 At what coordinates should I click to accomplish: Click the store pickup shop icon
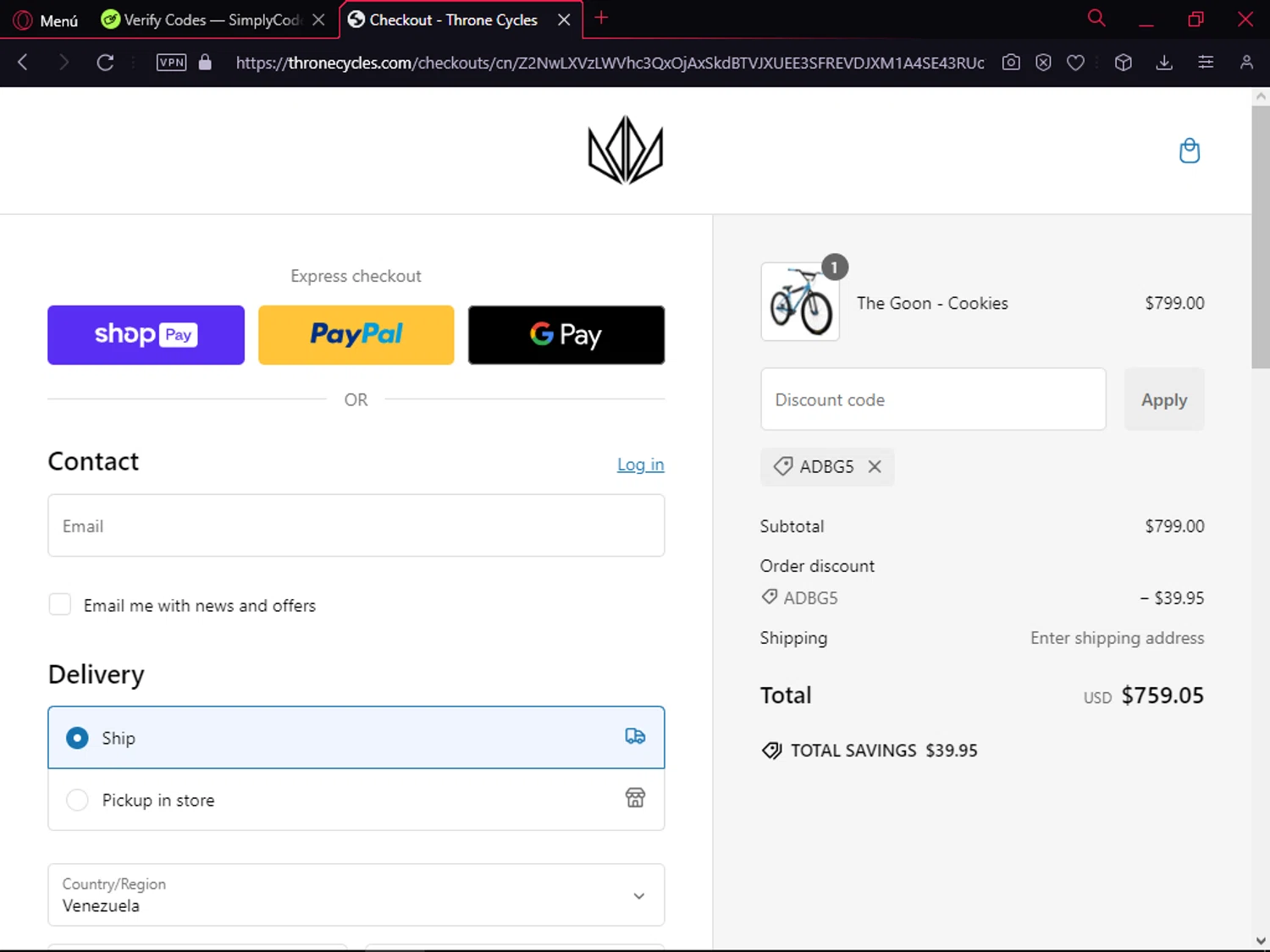pyautogui.click(x=635, y=797)
